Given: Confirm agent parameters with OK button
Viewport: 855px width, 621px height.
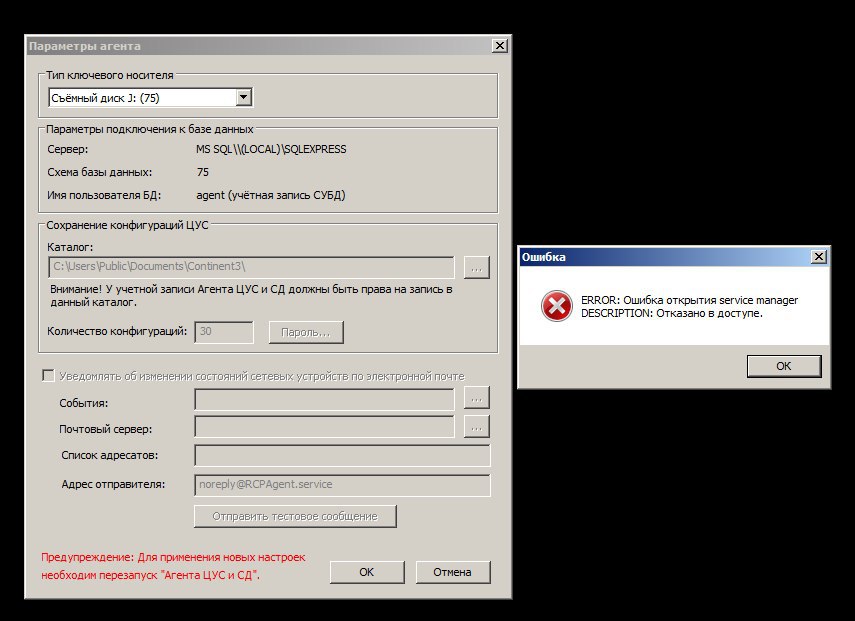Looking at the screenshot, I should pos(367,572).
